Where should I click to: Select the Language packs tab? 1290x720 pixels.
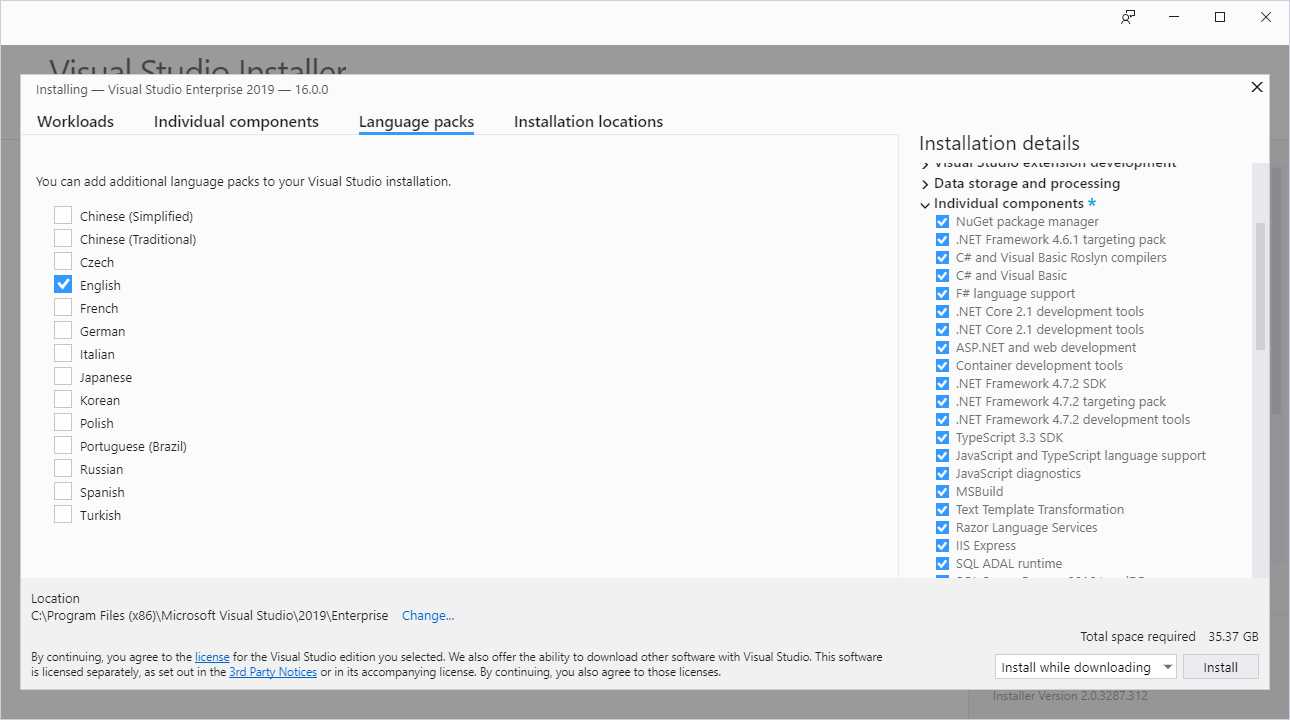416,121
